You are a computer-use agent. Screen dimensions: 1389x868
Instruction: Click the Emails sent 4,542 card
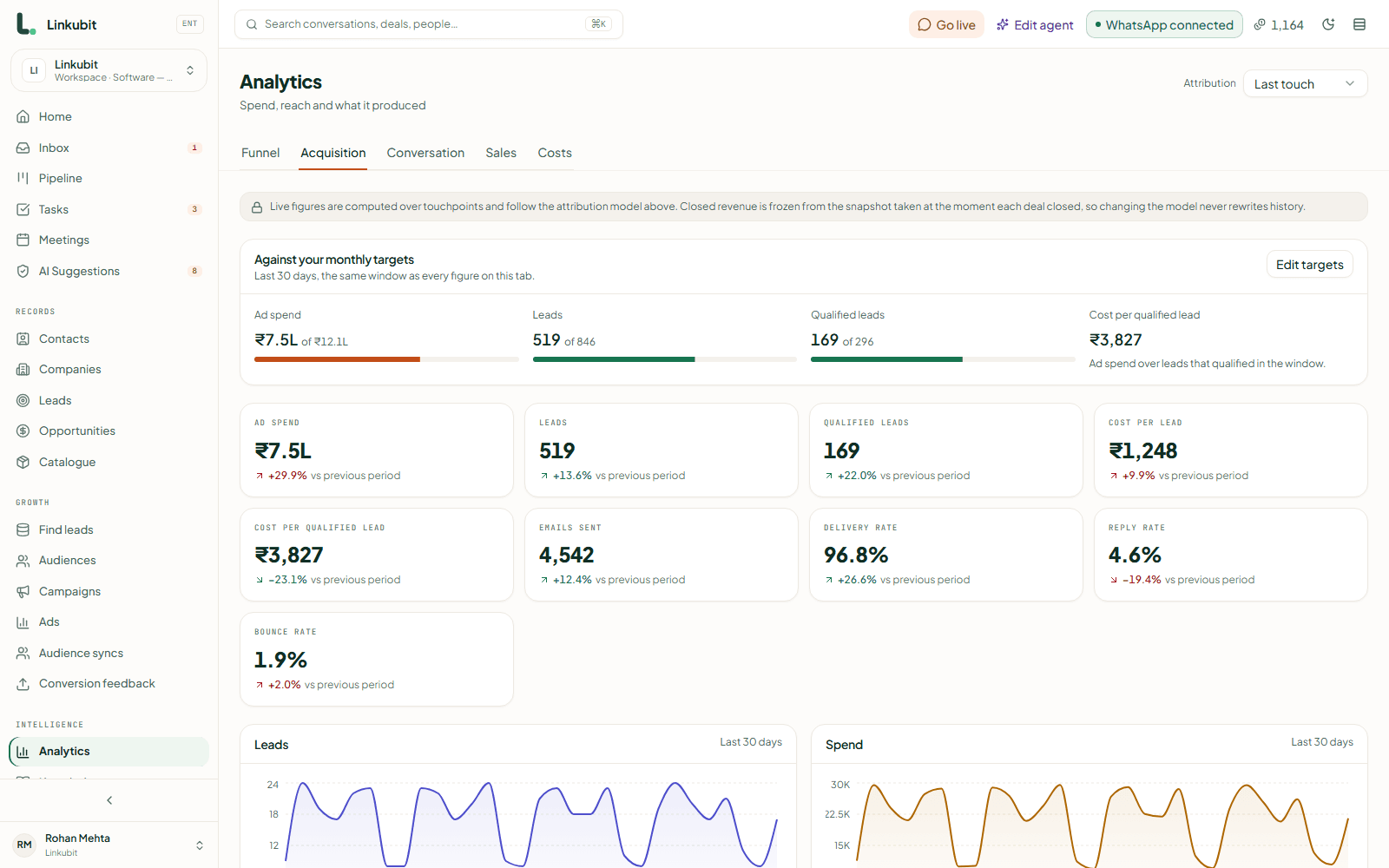pos(662,555)
